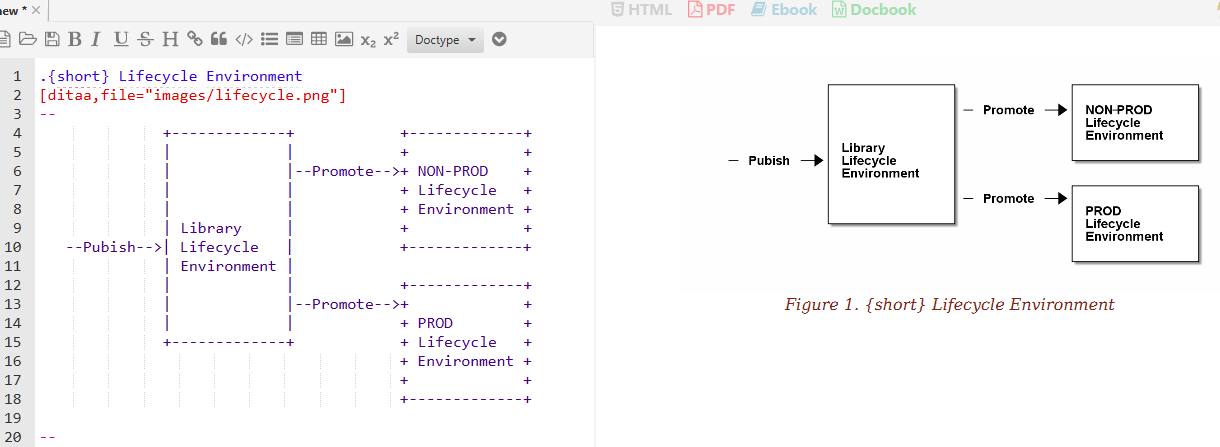1220x447 pixels.
Task: Click the '.{short} Lifecycle Environment' title line
Action: click(x=171, y=76)
